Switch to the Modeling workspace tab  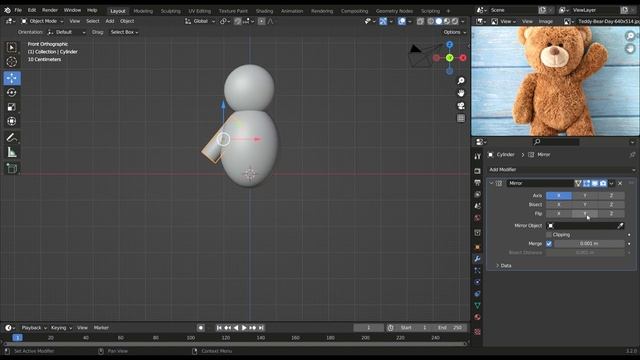pos(143,11)
